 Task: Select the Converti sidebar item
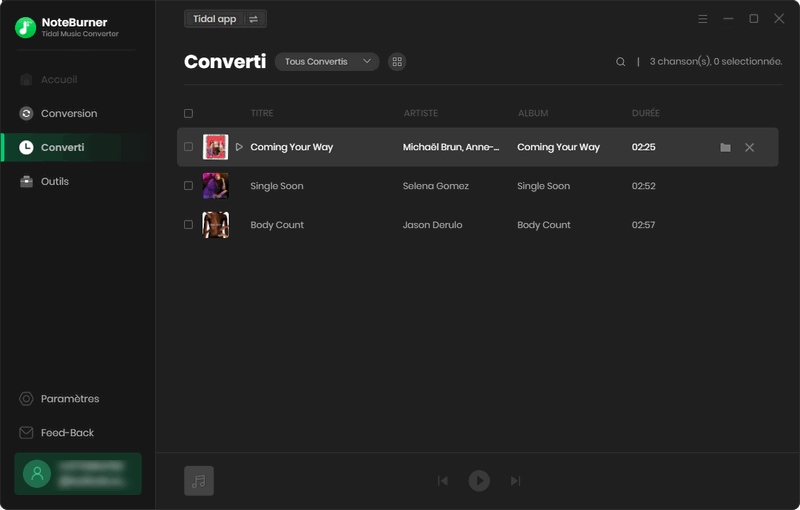click(x=78, y=147)
